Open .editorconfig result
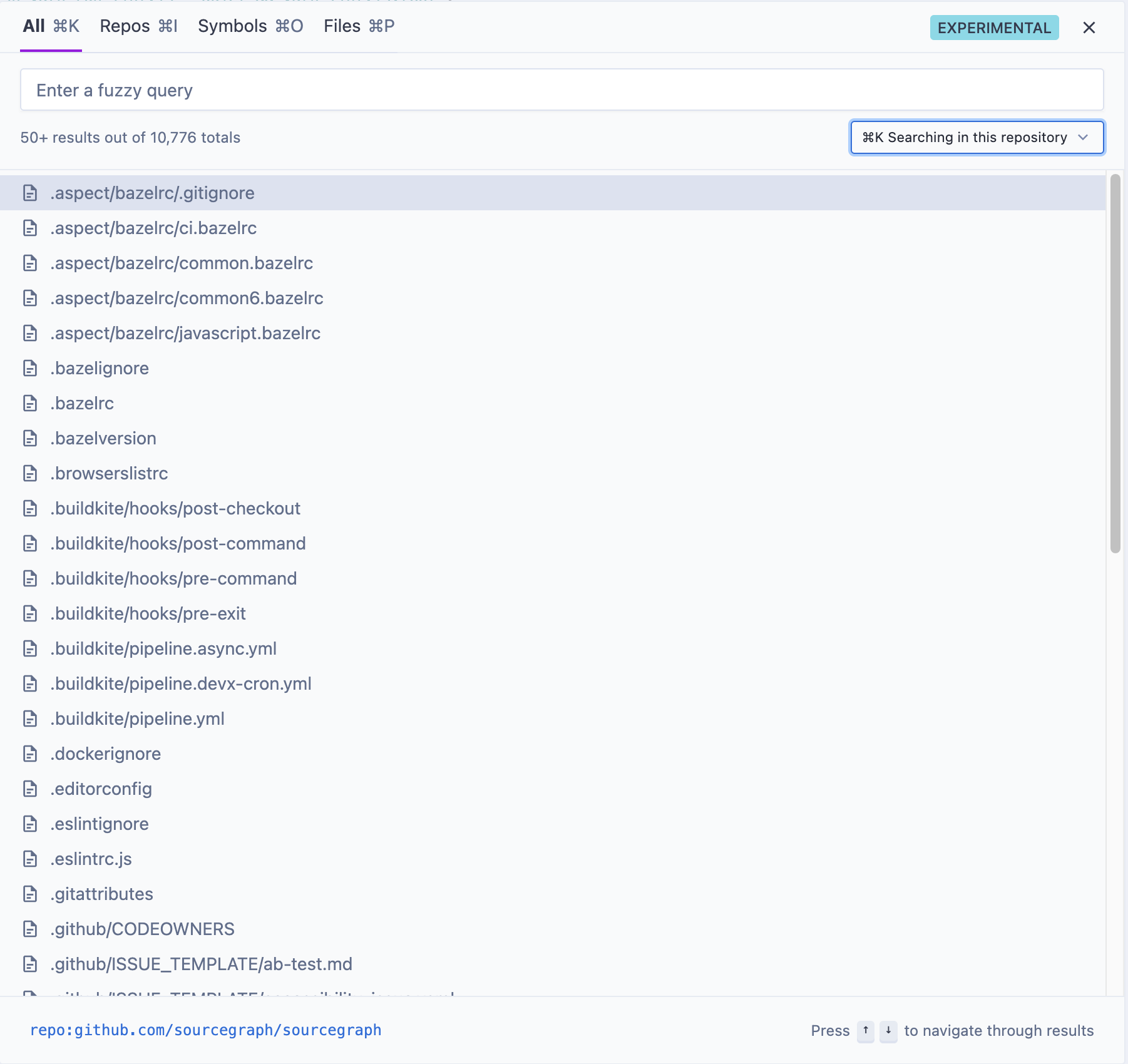 tap(553, 789)
